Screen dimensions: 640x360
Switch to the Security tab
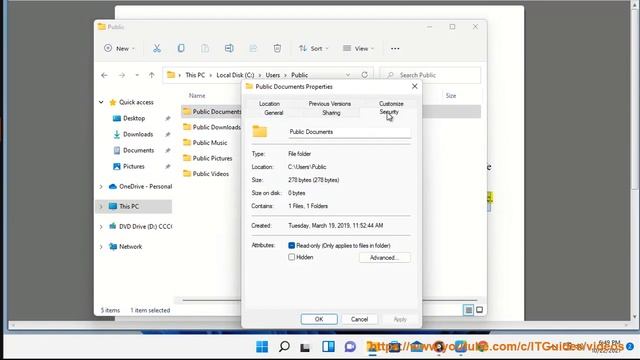point(389,112)
